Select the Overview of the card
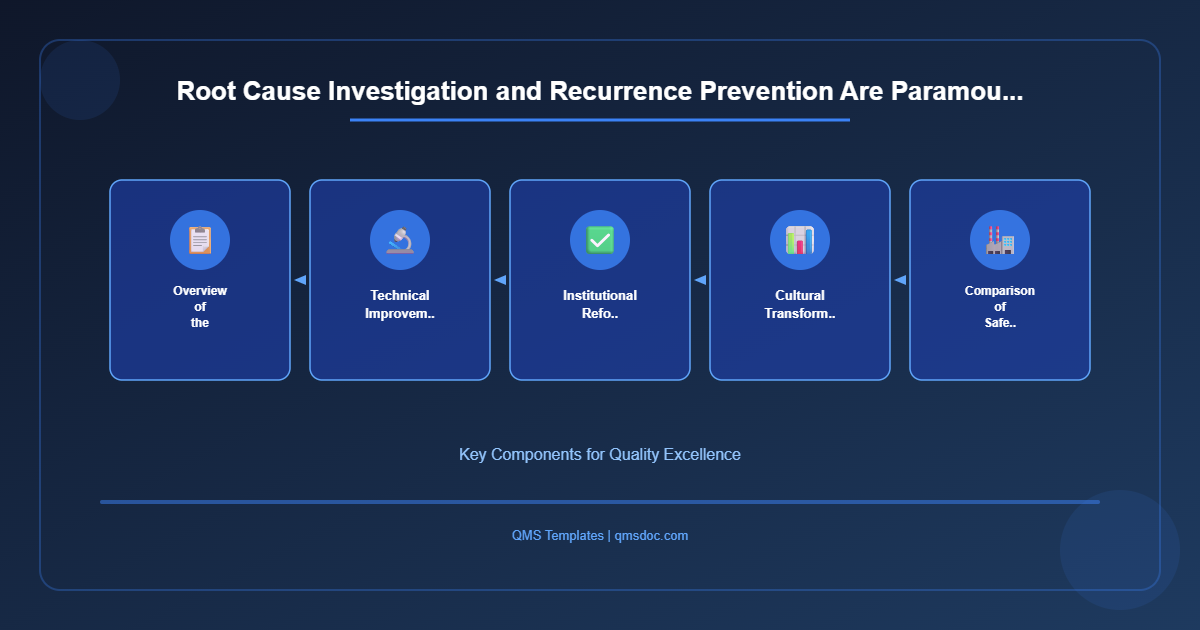The image size is (1200, 630). [x=200, y=280]
